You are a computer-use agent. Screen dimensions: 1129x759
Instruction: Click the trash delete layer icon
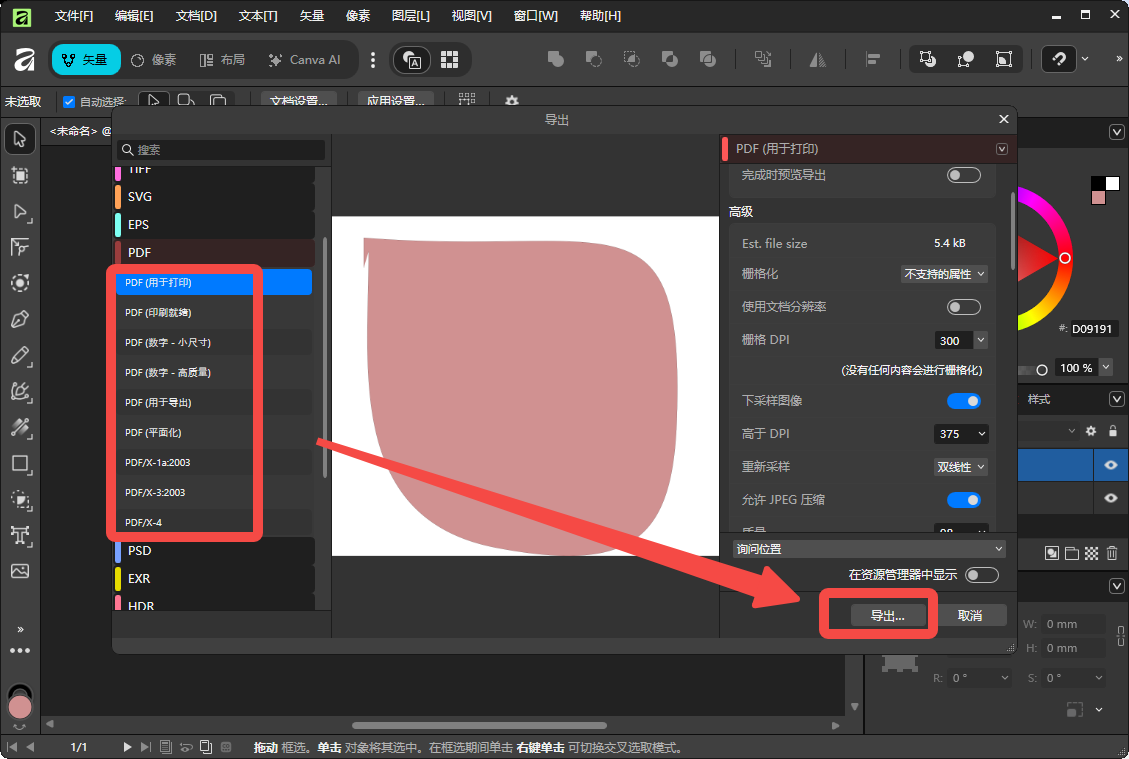click(1112, 553)
